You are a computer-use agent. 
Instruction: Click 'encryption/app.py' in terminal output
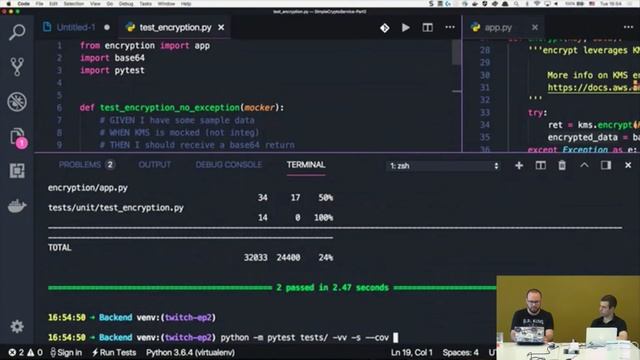[x=88, y=188]
